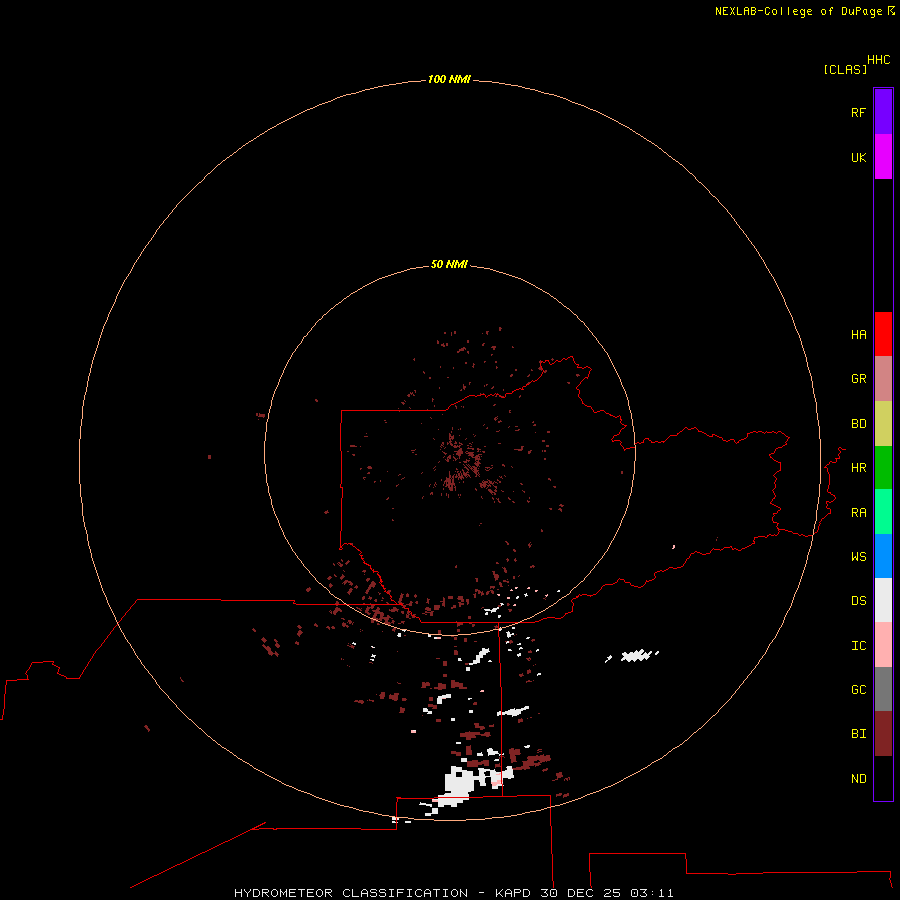Image resolution: width=900 pixels, height=900 pixels.
Task: Click the RA legend label
Action: pos(858,513)
